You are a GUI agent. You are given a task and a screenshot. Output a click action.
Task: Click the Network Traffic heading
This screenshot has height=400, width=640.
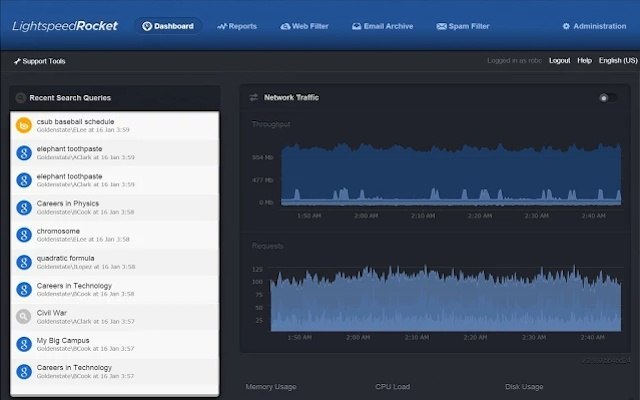(291, 97)
